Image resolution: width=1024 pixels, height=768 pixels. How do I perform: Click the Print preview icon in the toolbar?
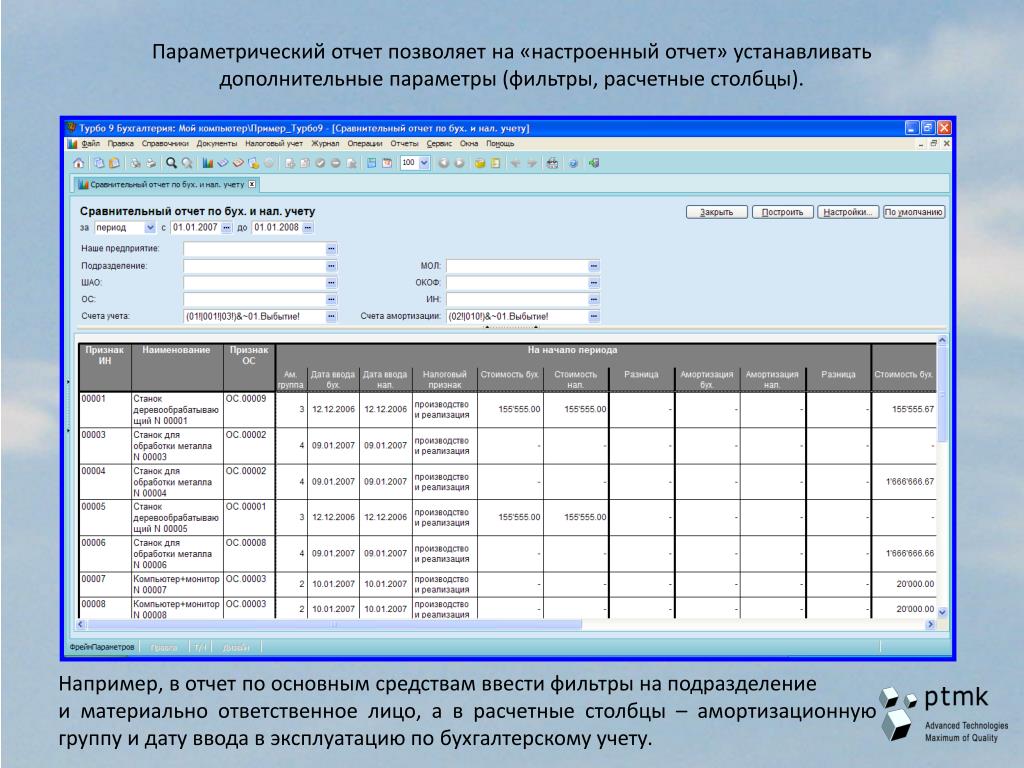coord(135,163)
